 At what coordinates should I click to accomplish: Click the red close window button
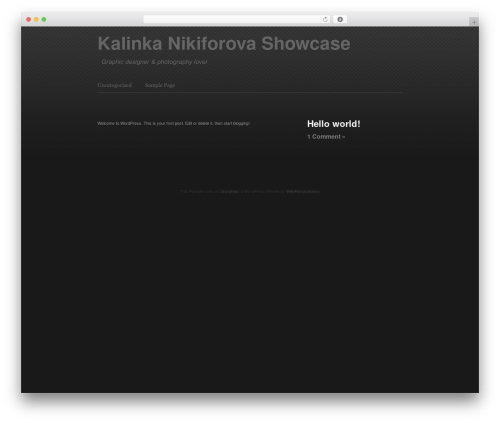[x=29, y=19]
